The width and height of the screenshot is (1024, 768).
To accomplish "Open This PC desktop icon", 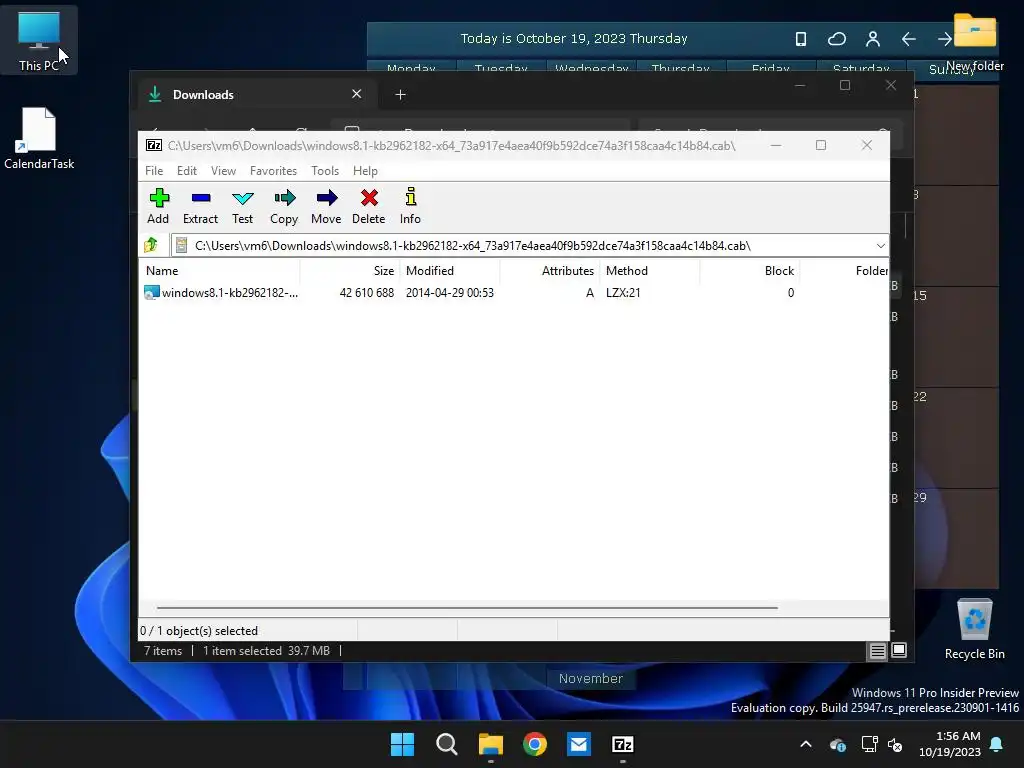I will pyautogui.click(x=39, y=40).
